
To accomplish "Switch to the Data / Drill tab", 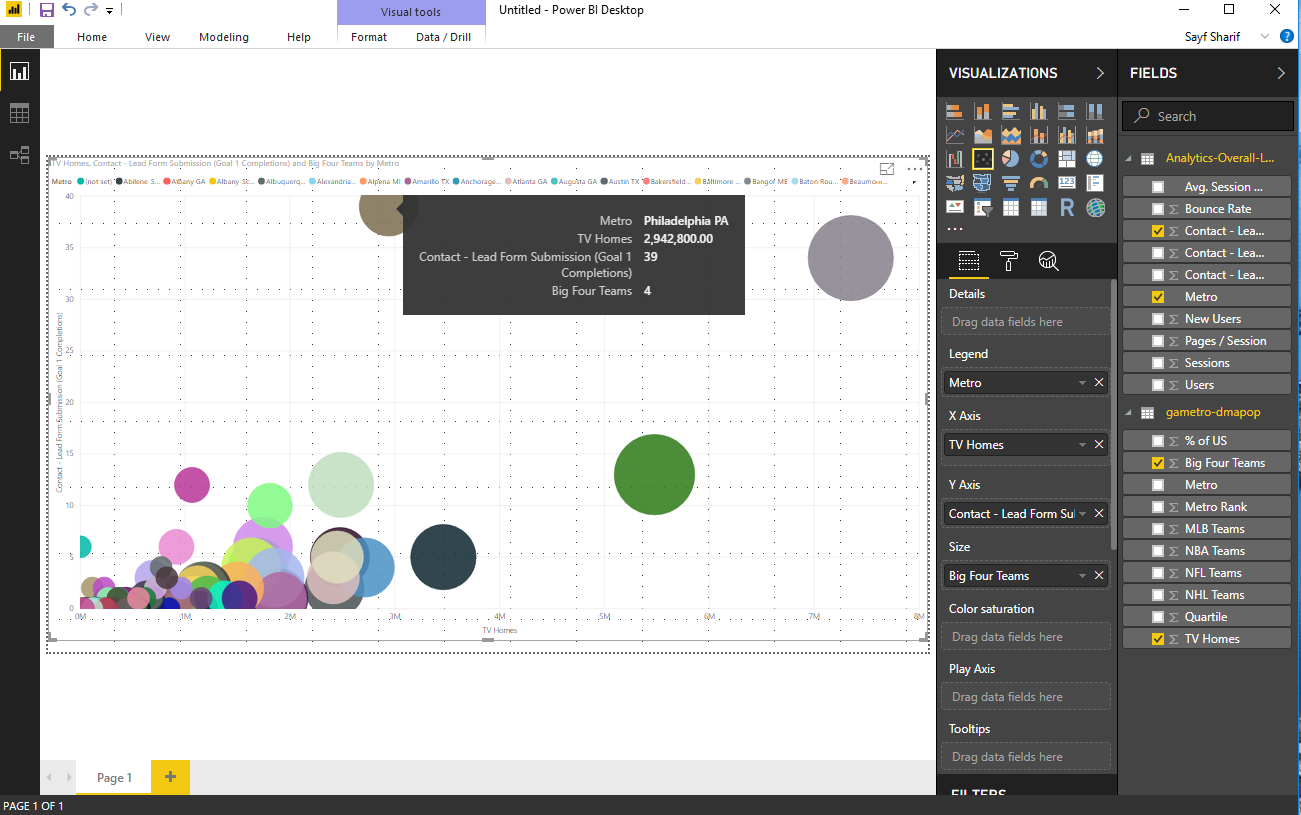I will [443, 37].
